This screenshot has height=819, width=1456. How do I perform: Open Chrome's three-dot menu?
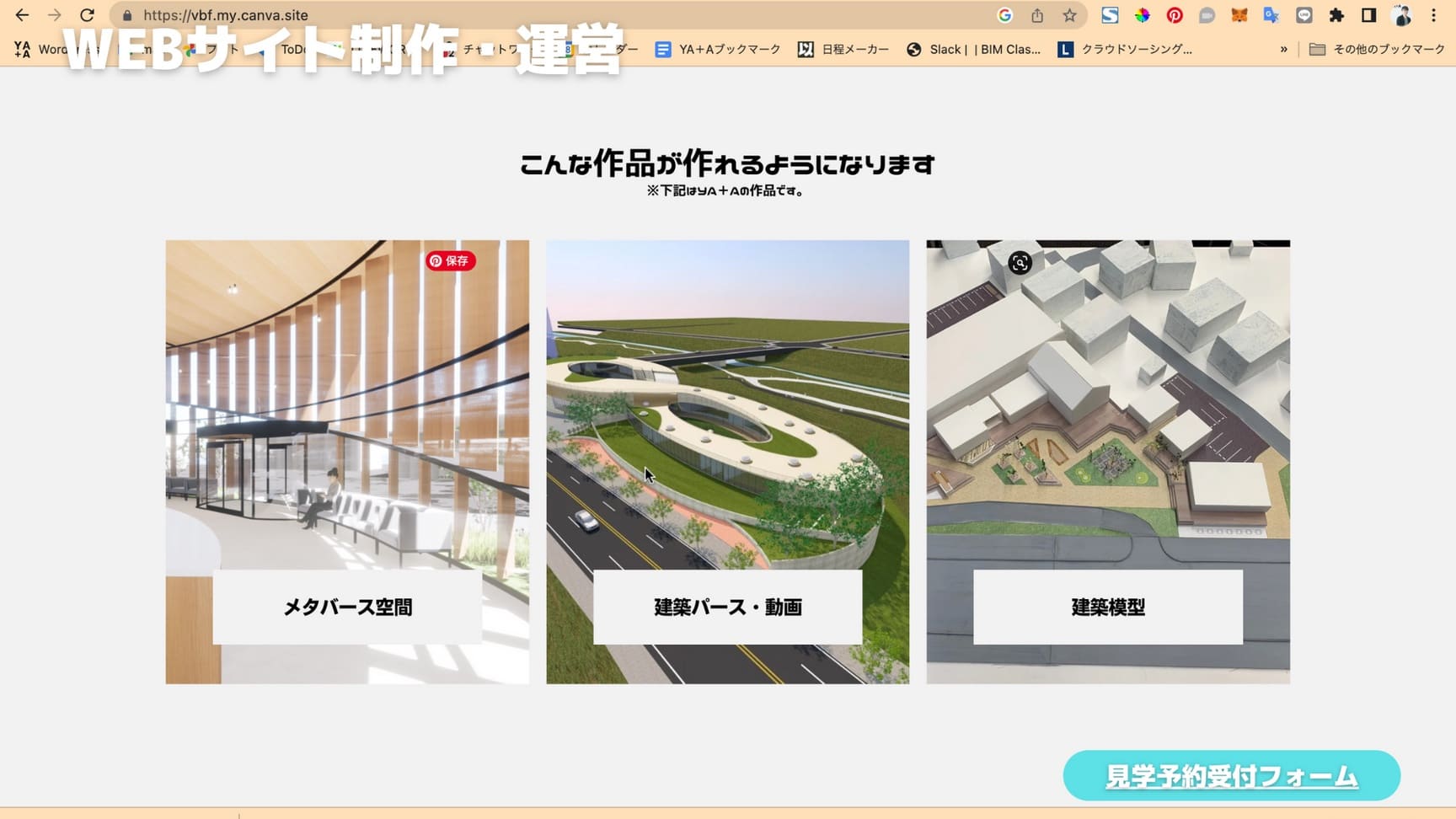click(x=1433, y=15)
